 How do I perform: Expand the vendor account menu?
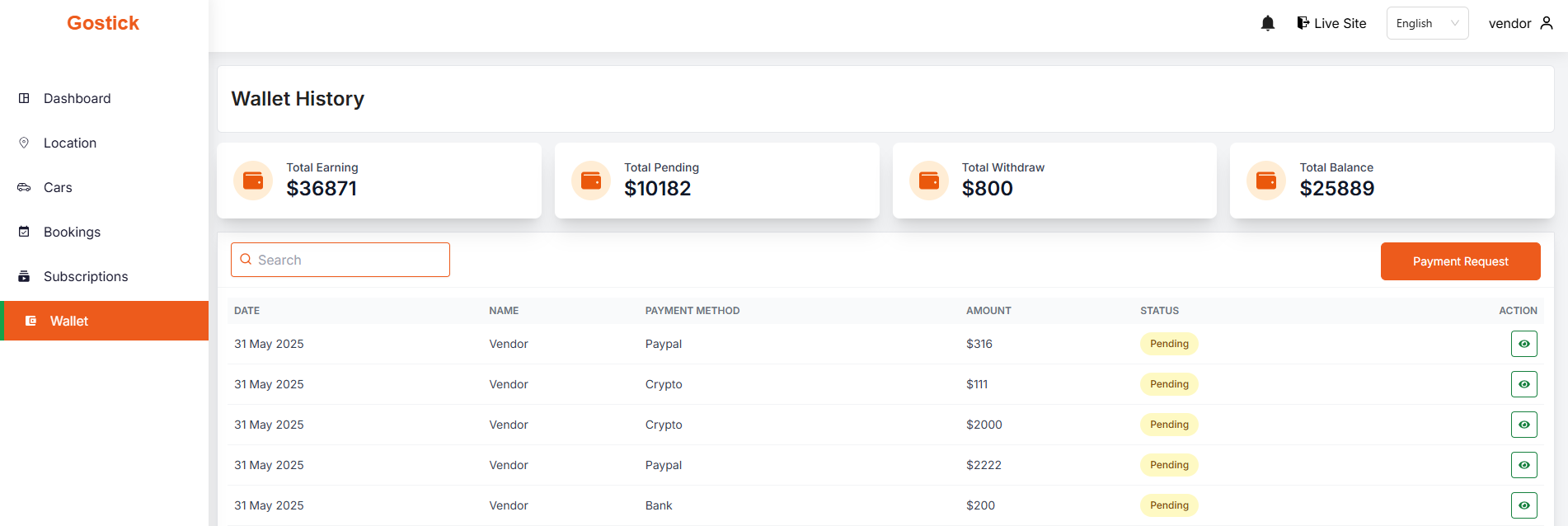click(1519, 23)
